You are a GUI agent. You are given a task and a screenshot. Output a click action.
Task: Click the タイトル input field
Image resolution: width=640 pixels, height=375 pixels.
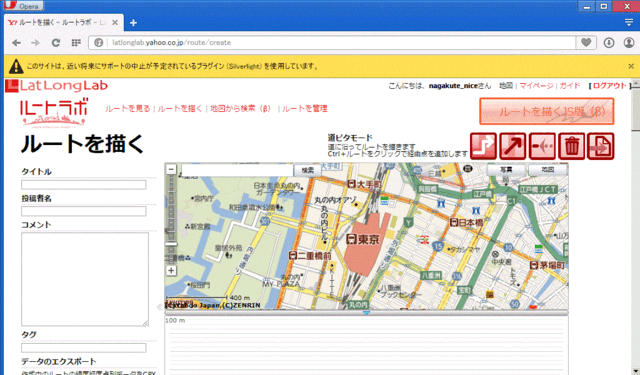pos(84,185)
